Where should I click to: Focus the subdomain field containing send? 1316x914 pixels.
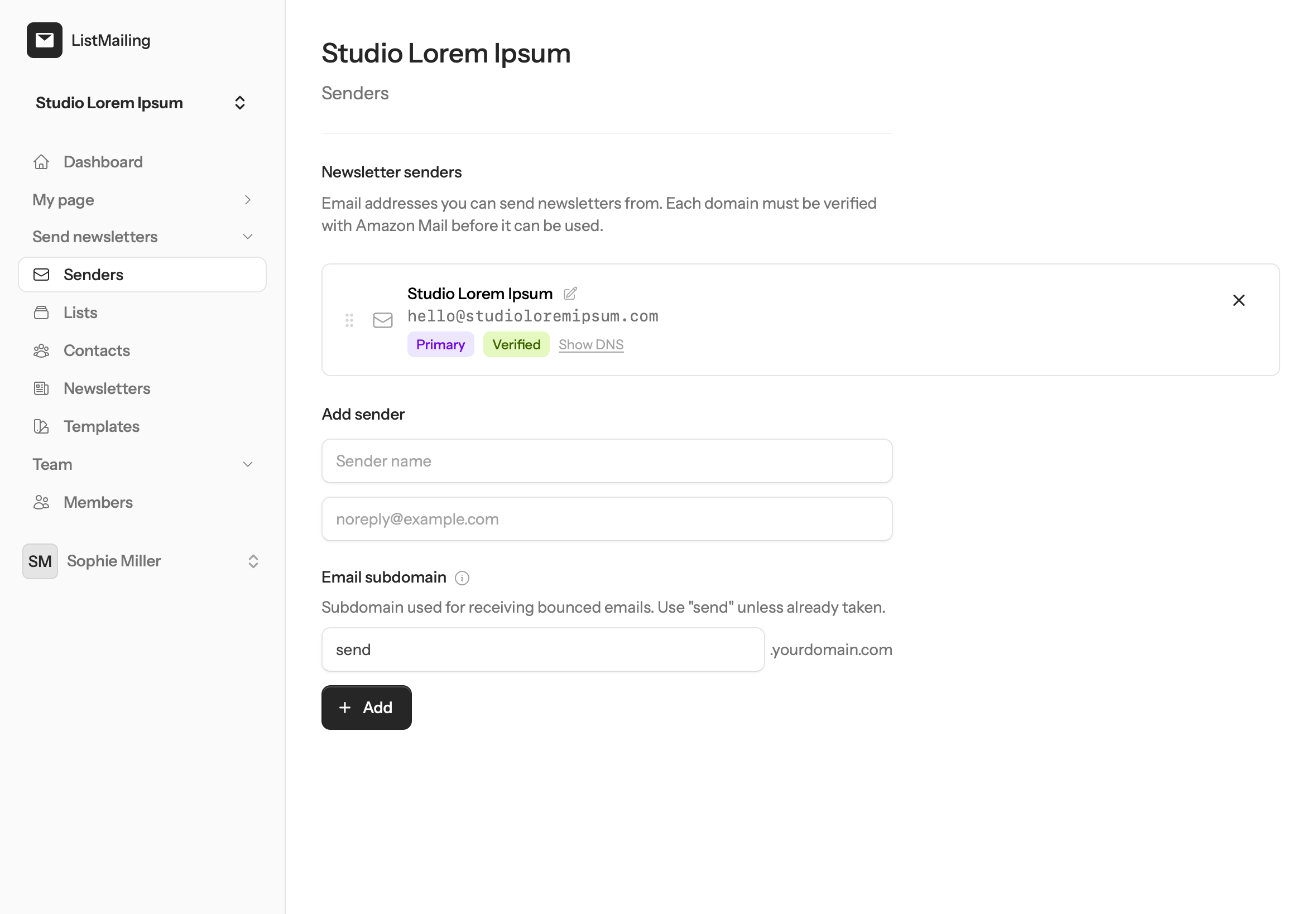point(543,650)
